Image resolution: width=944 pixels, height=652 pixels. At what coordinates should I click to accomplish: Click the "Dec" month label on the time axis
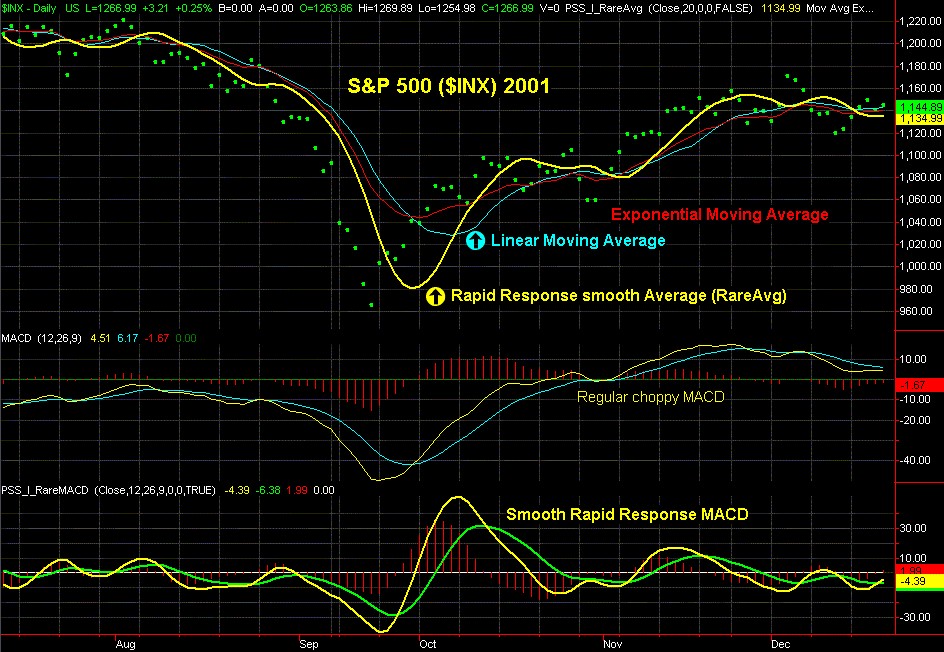781,645
